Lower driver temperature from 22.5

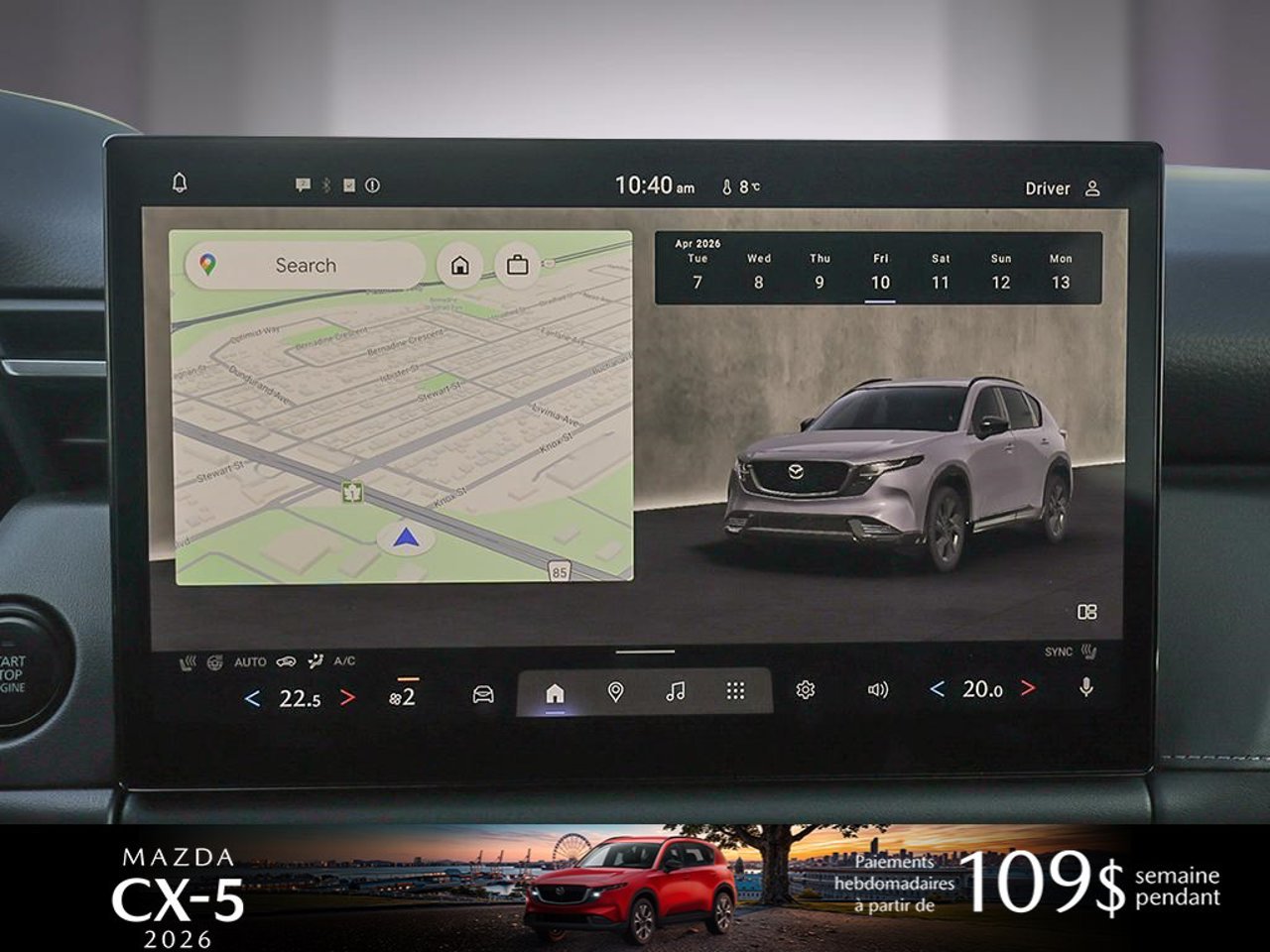pyautogui.click(x=252, y=699)
